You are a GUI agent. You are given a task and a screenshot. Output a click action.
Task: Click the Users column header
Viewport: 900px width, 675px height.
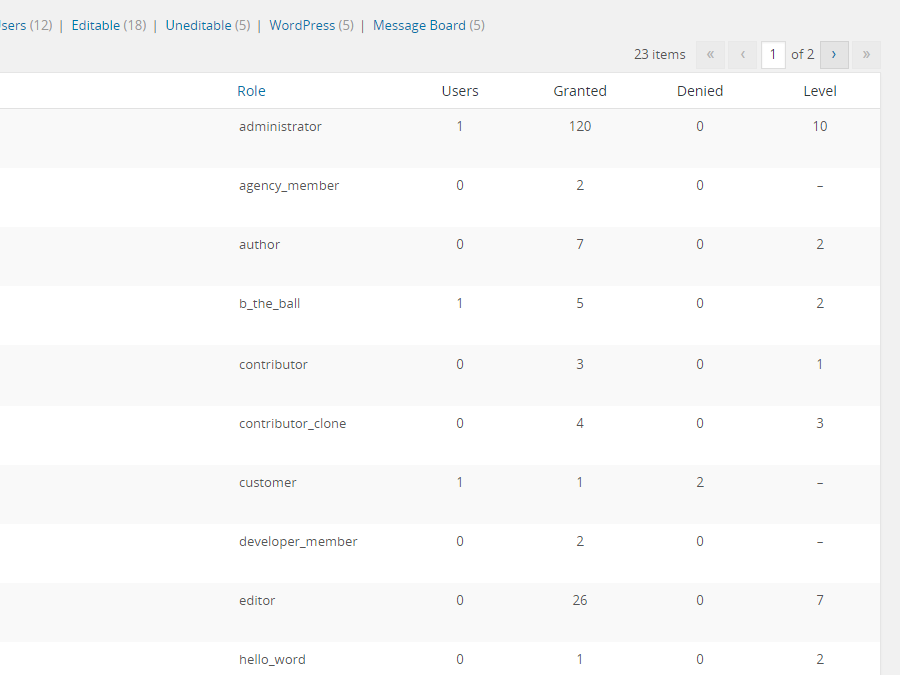pyautogui.click(x=460, y=91)
